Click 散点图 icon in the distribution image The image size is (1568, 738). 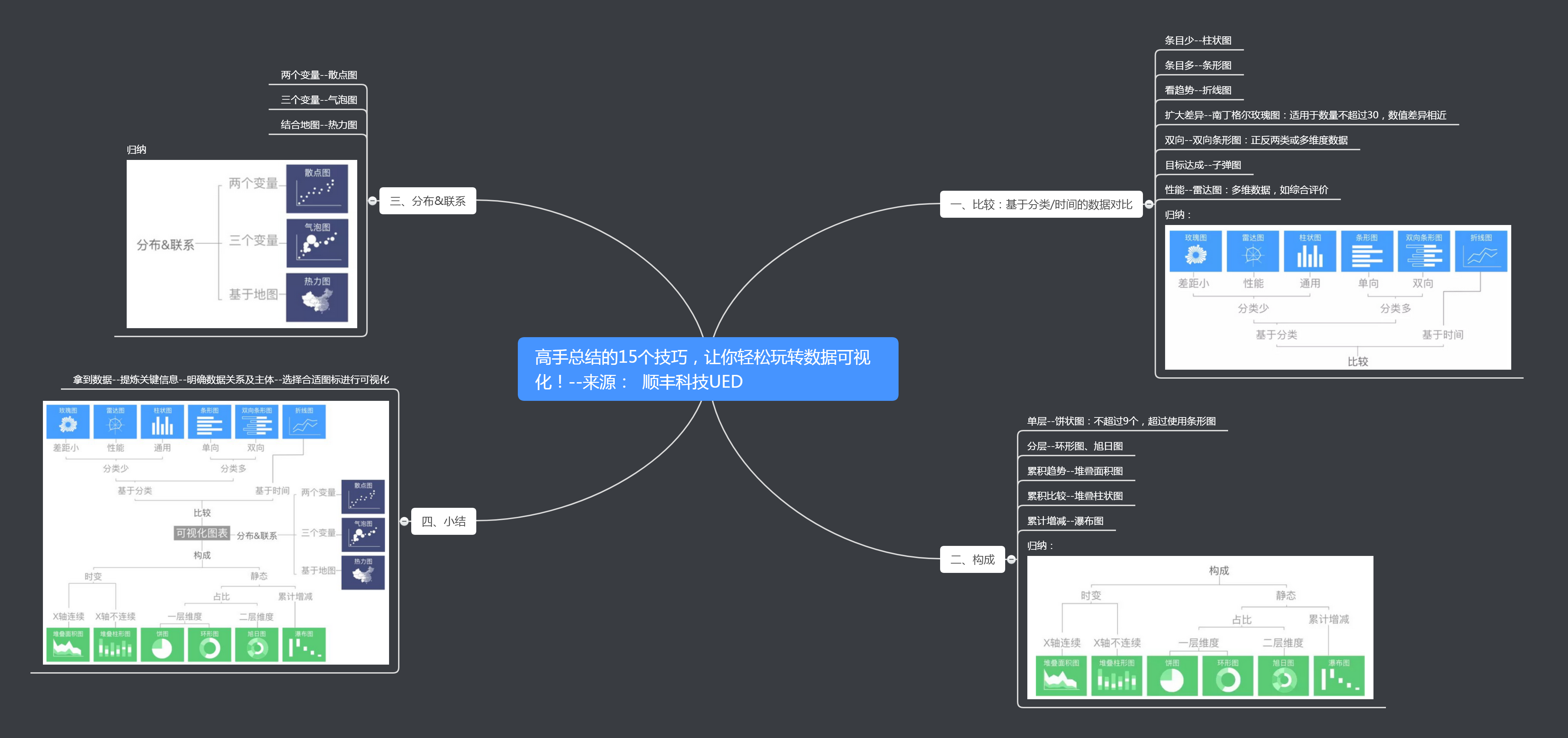pyautogui.click(x=317, y=188)
